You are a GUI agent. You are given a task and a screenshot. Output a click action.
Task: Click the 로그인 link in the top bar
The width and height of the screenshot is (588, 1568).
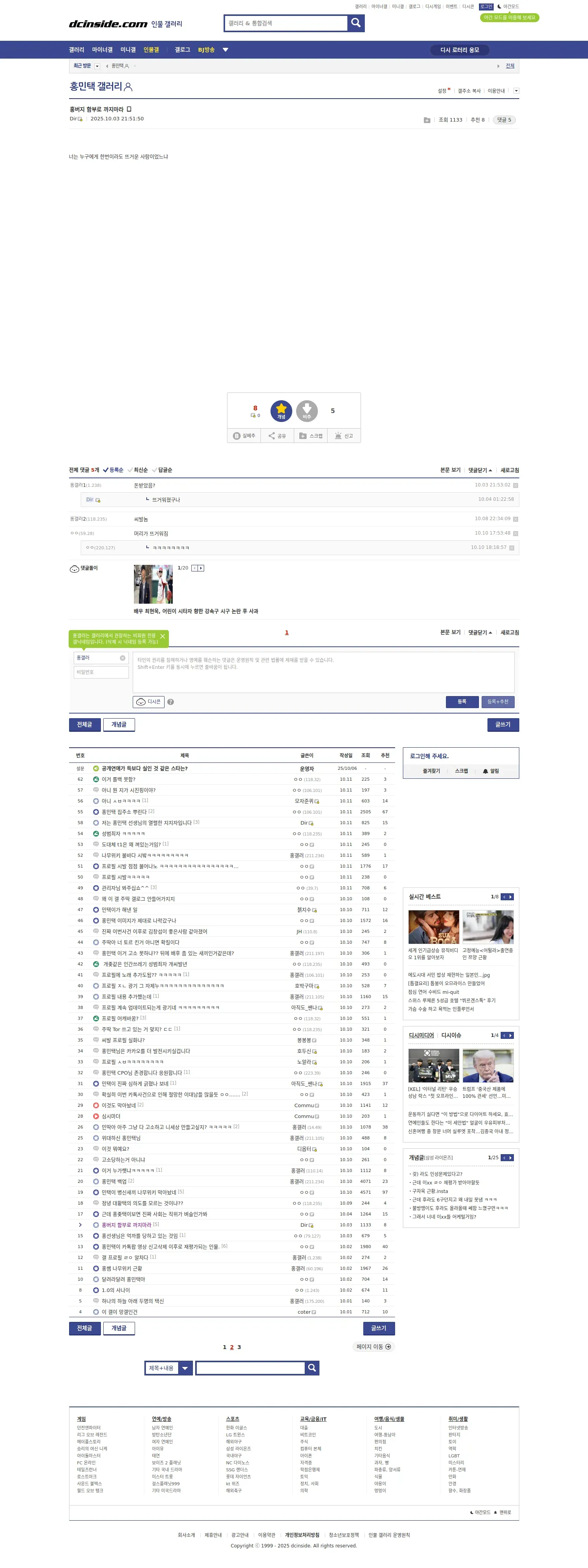click(486, 7)
